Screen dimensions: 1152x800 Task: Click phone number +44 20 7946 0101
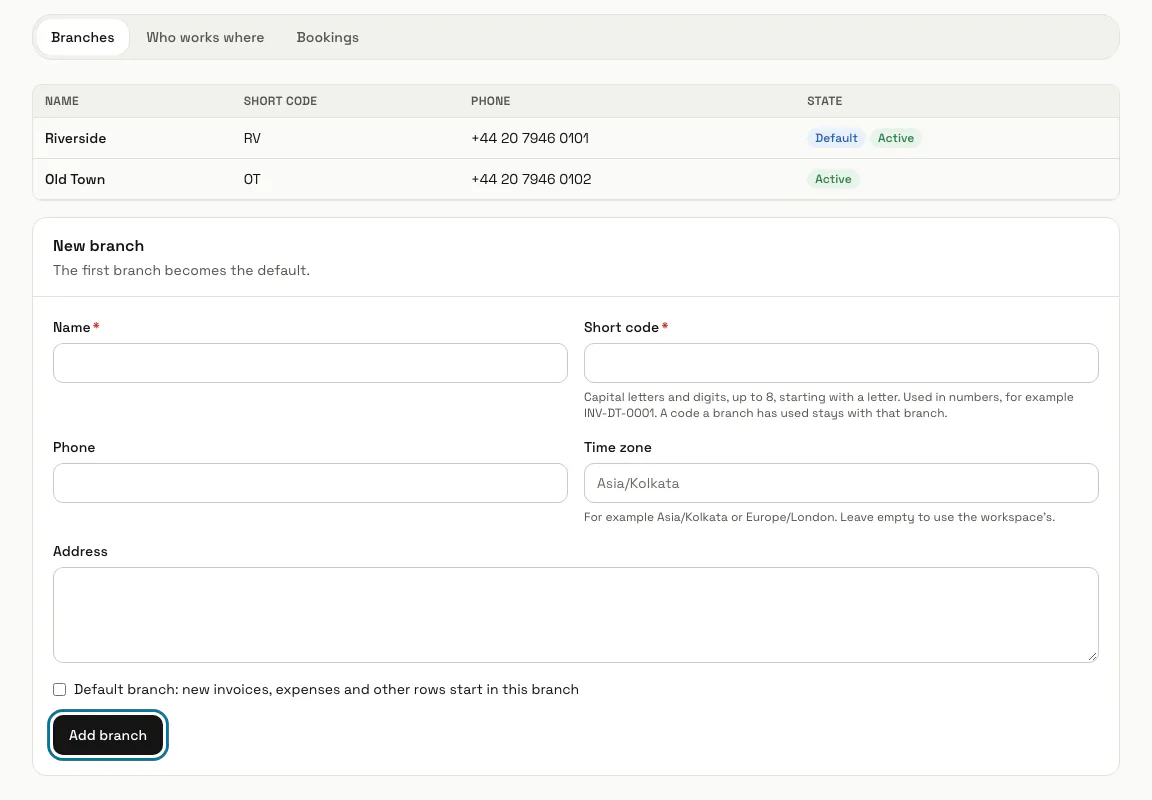coord(530,138)
